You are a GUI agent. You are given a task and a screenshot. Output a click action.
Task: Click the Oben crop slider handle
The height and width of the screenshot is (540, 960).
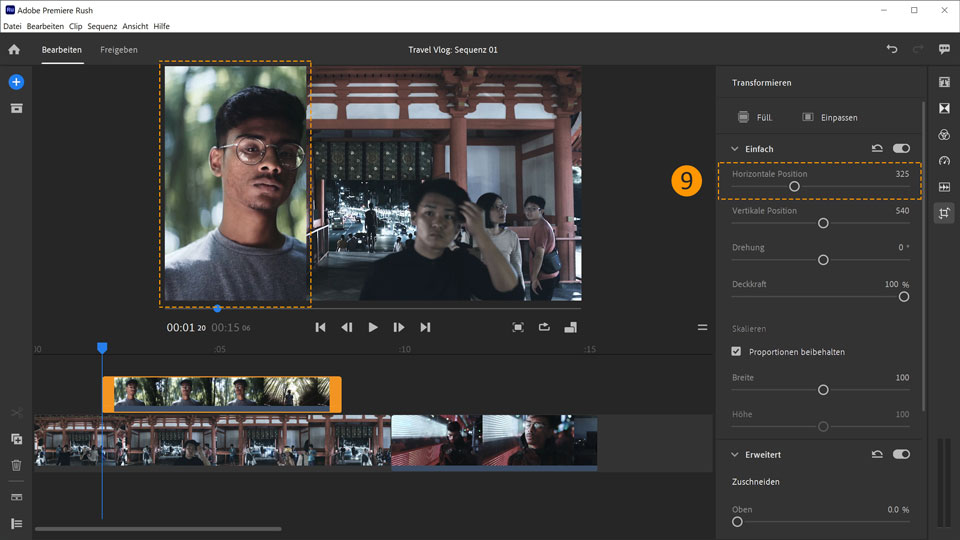tap(737, 522)
